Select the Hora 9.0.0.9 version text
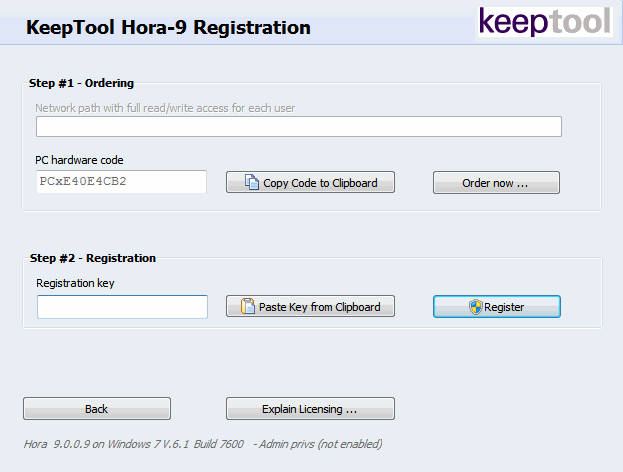Screen dimensions: 623x472 pyautogui.click(x=203, y=444)
